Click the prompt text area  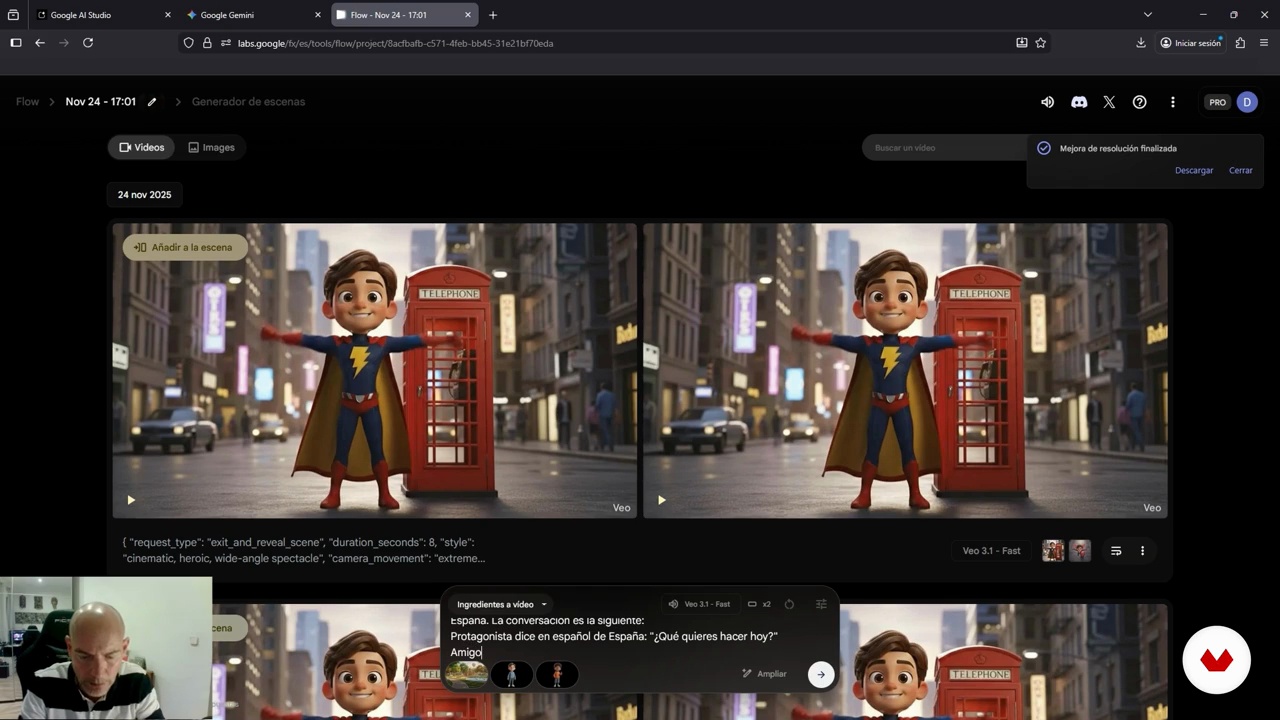(640, 636)
